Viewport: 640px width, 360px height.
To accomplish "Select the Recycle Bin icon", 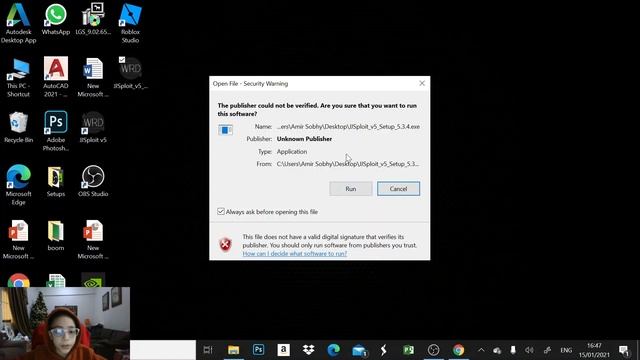I will point(18,127).
